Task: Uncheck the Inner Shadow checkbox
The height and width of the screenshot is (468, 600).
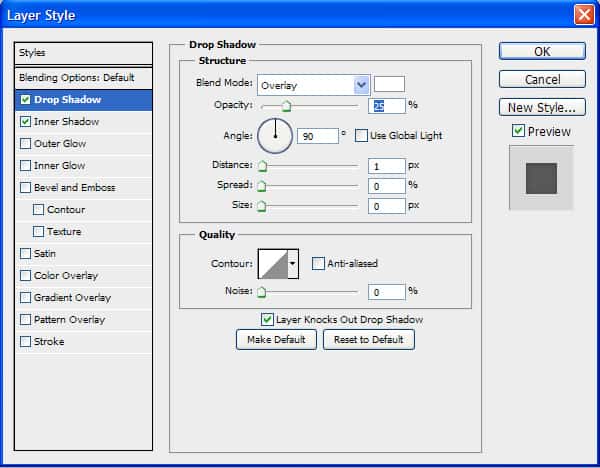Action: tap(26, 121)
